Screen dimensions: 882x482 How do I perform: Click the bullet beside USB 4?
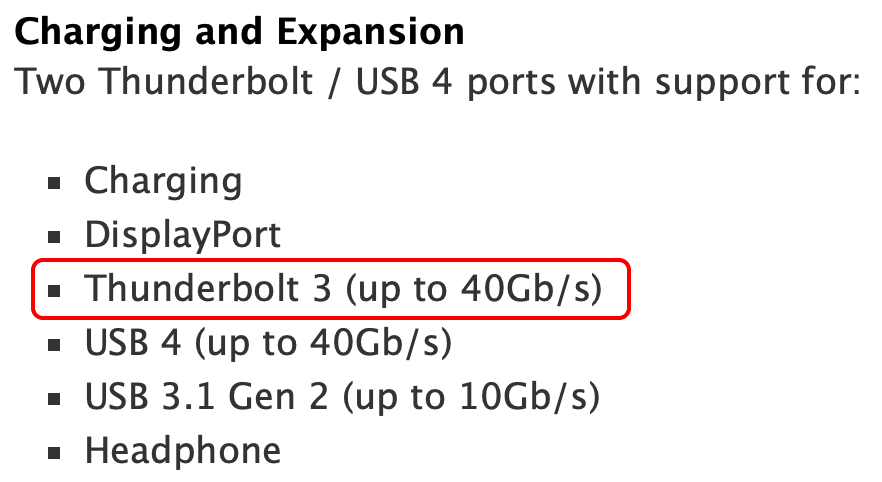coord(54,345)
